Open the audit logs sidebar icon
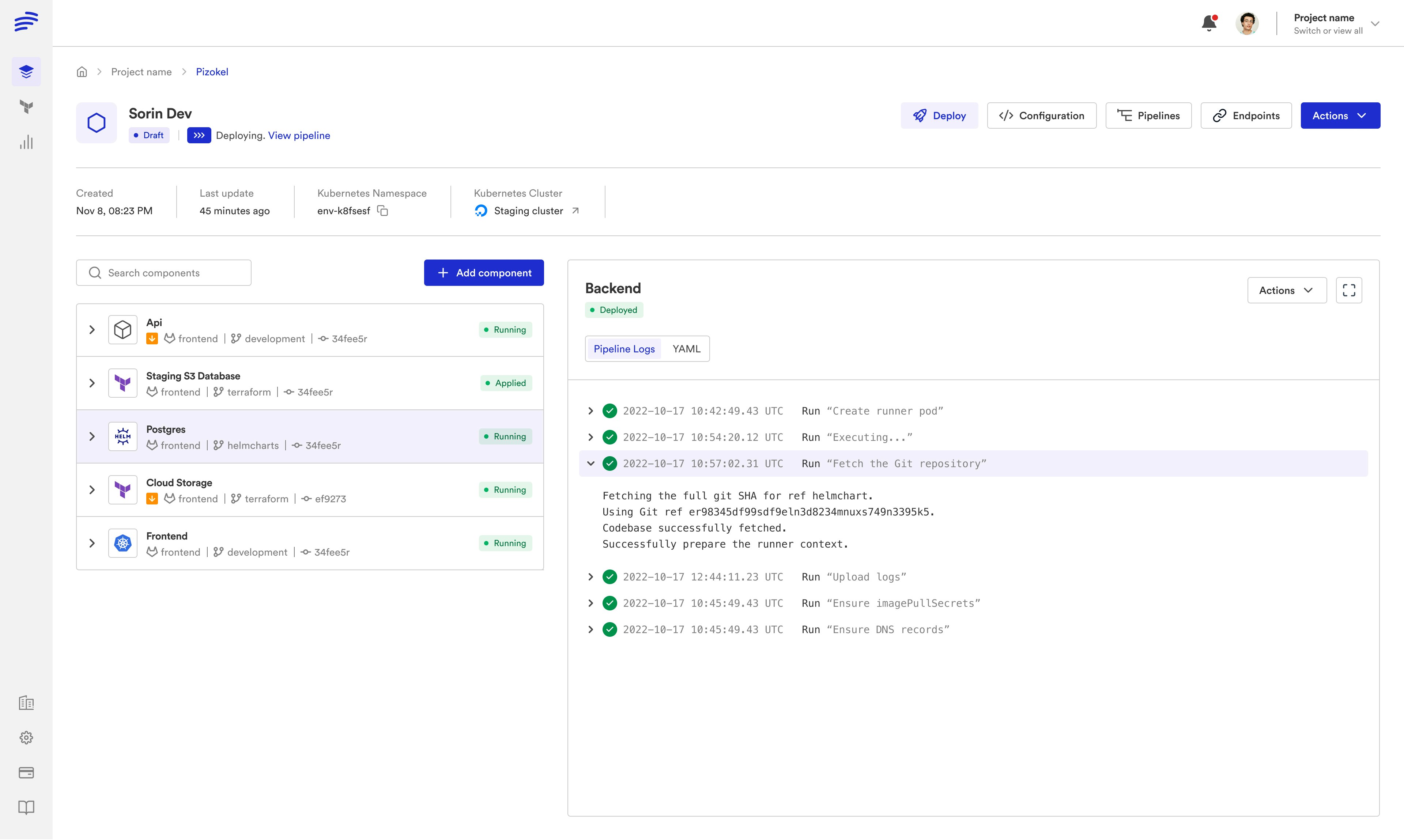1404x840 pixels. [x=26, y=703]
